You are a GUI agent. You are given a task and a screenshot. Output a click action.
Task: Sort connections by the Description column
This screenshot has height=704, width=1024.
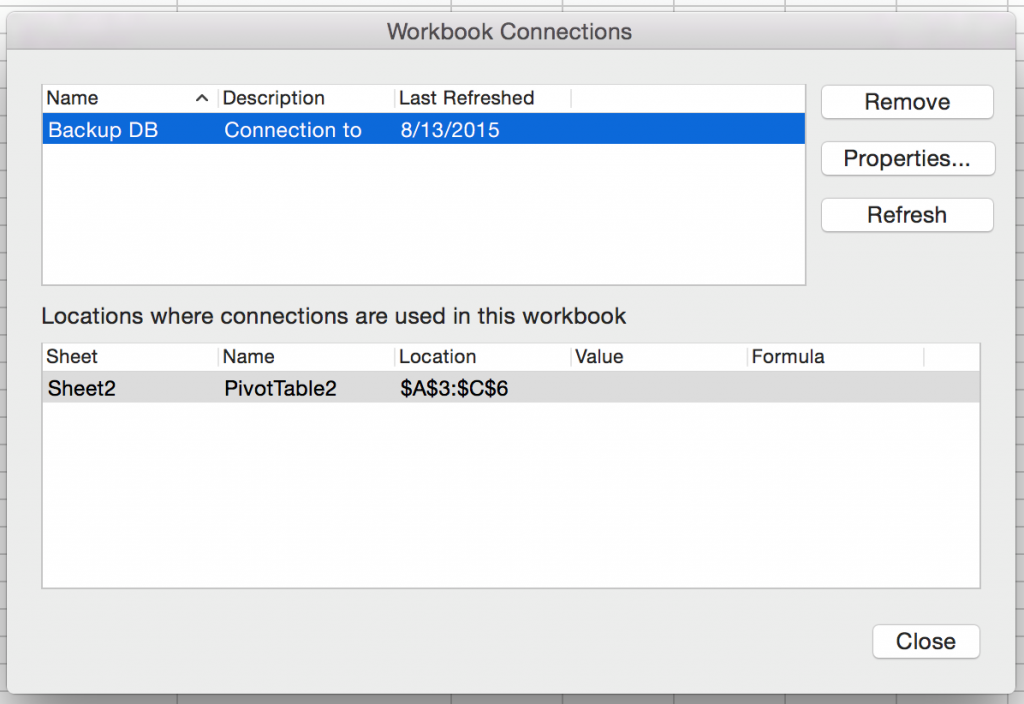[x=273, y=98]
